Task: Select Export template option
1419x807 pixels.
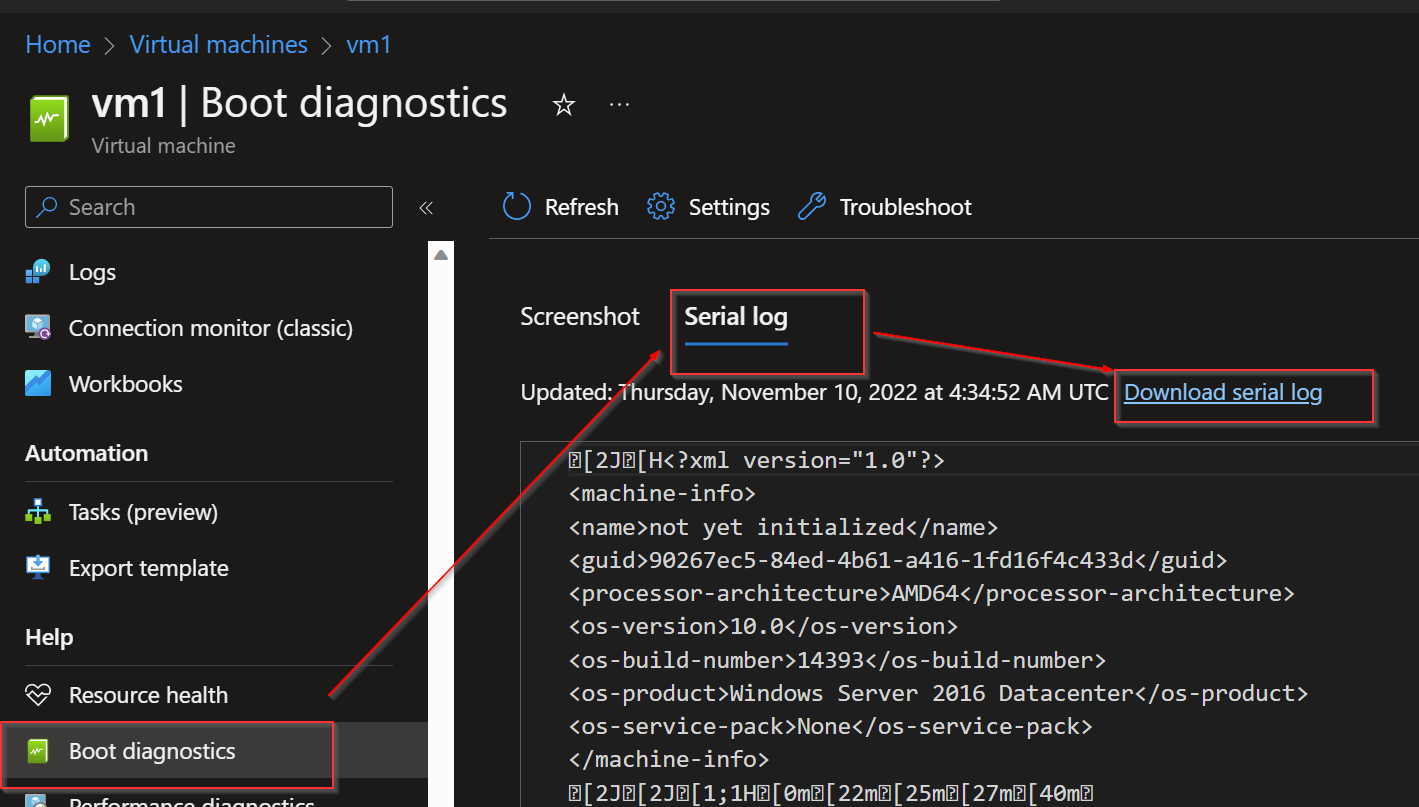Action: pyautogui.click(x=147, y=567)
